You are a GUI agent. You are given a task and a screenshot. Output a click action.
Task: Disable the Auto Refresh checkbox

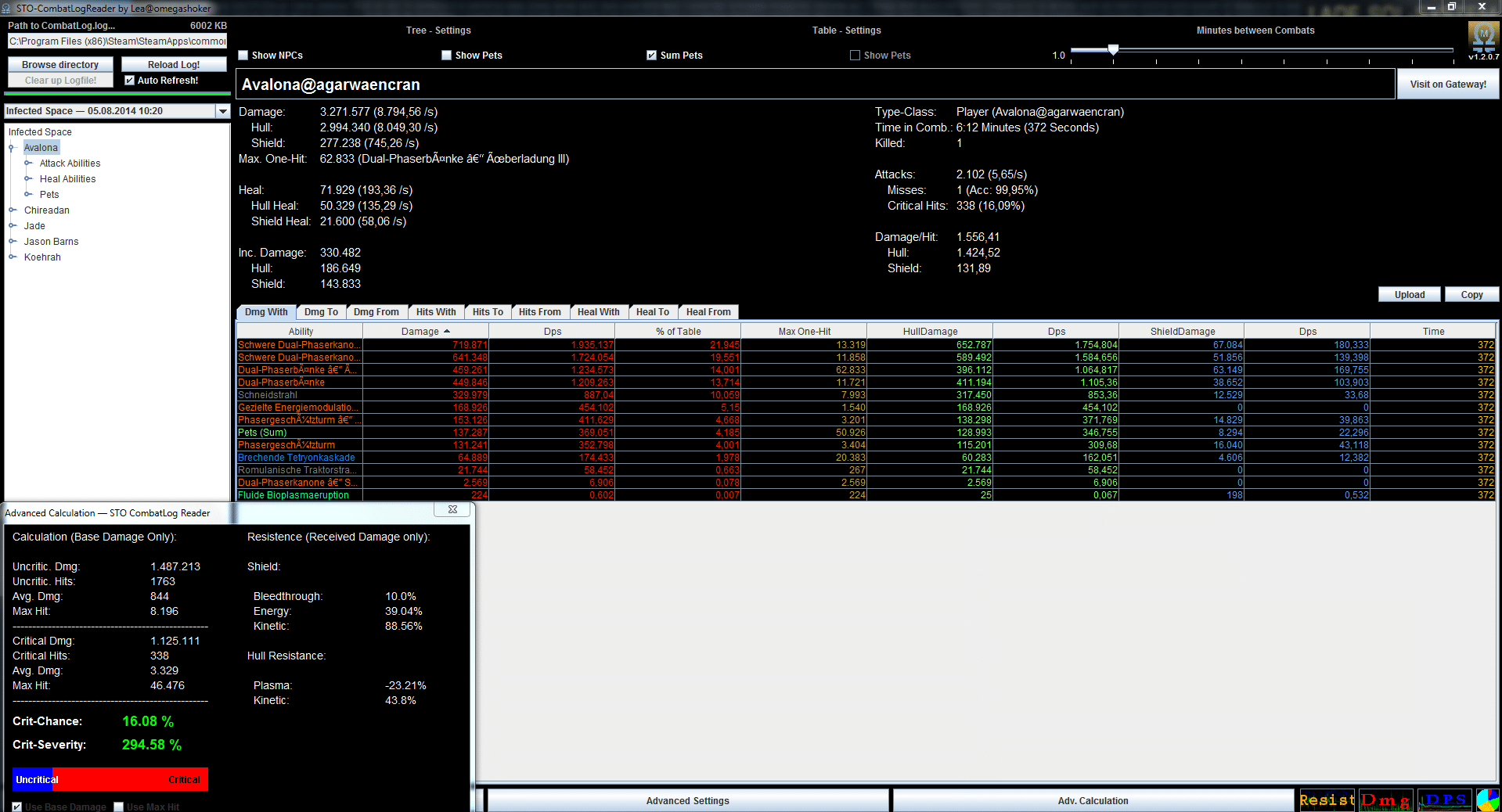[x=130, y=81]
